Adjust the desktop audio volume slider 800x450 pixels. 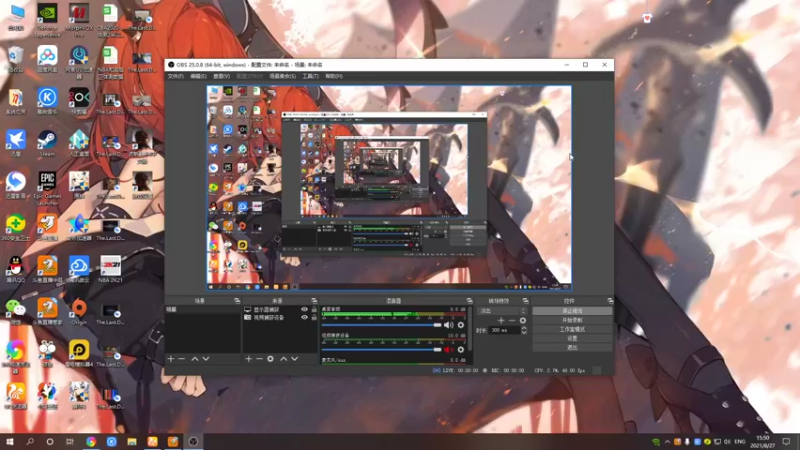(381, 325)
